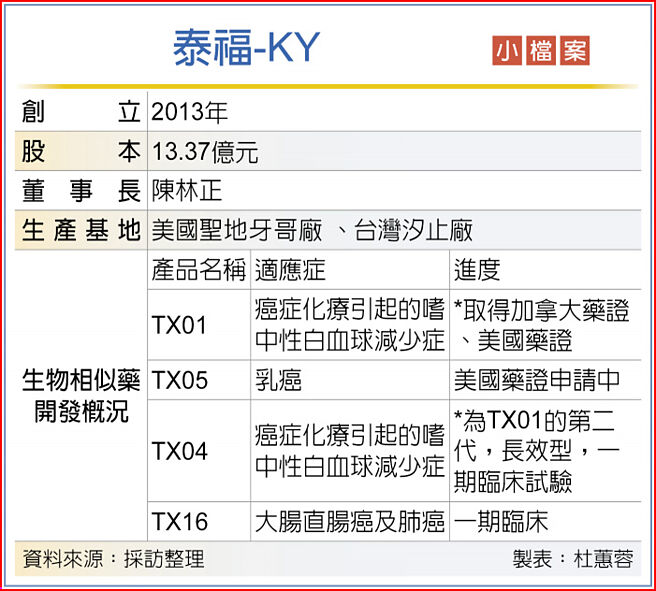Select 美國聖地牙哥廠 text
656x591 pixels.
tap(237, 230)
